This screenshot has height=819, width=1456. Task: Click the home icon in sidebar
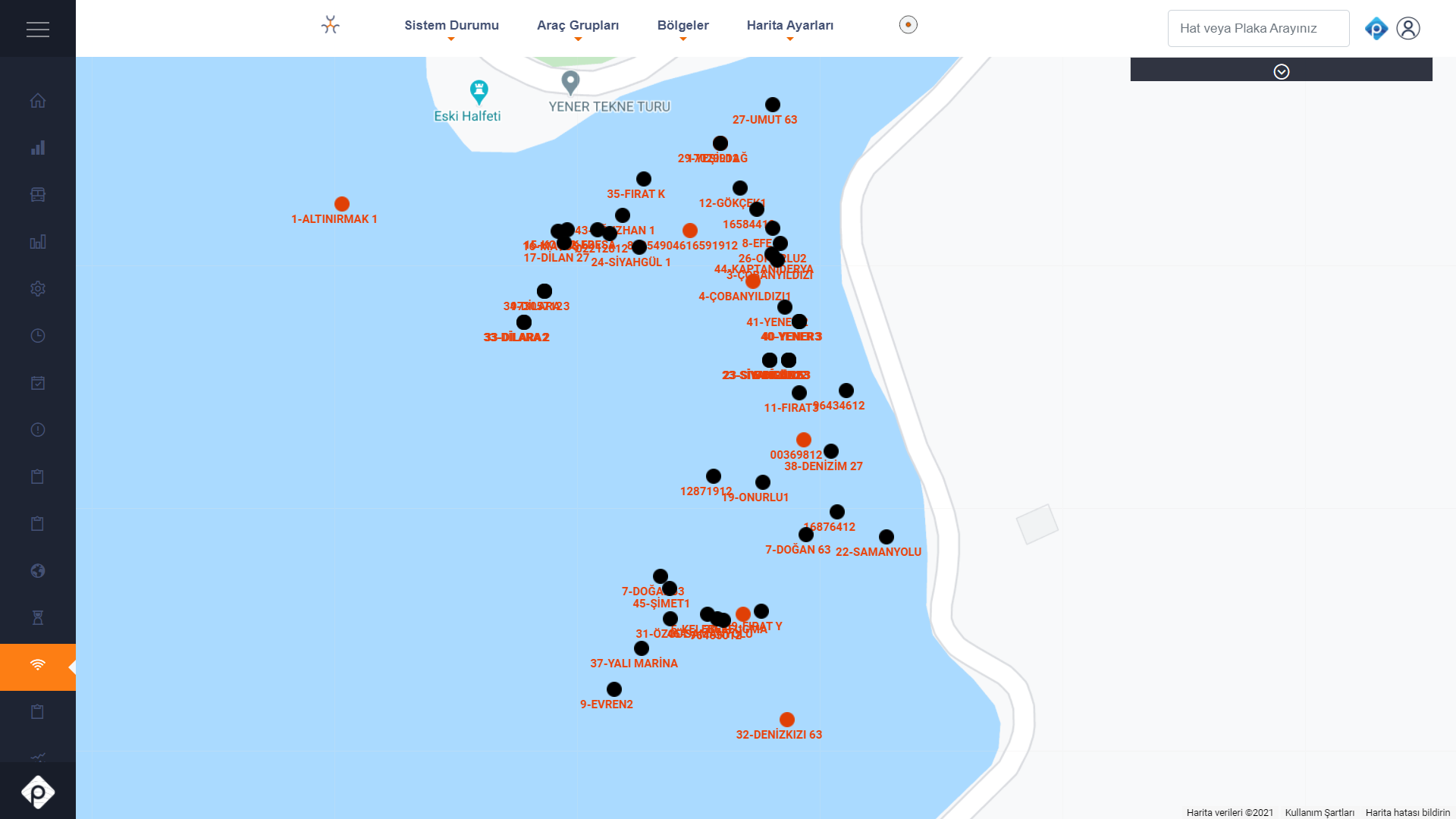click(x=38, y=101)
